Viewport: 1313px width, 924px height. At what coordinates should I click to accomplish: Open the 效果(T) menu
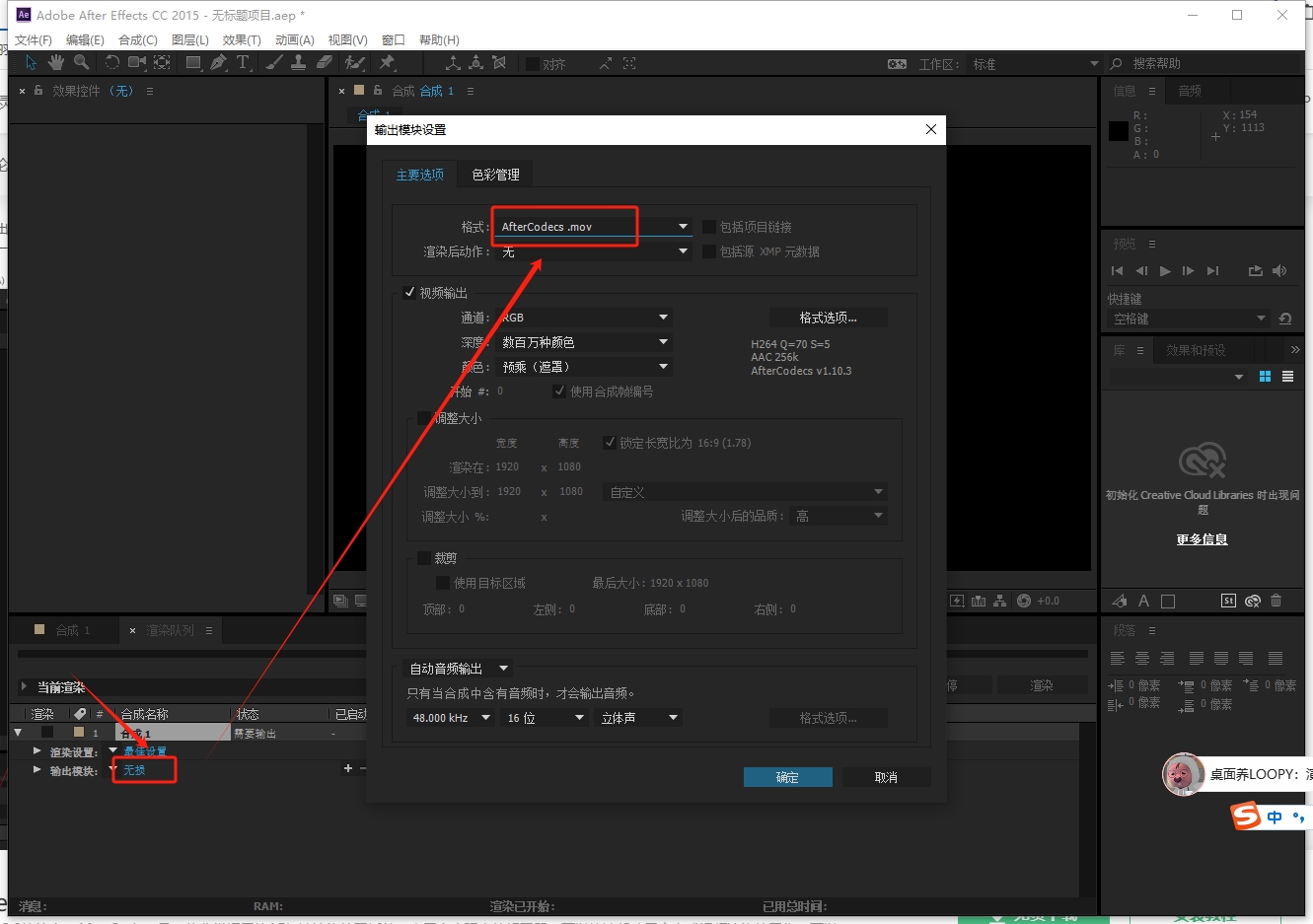tap(242, 40)
